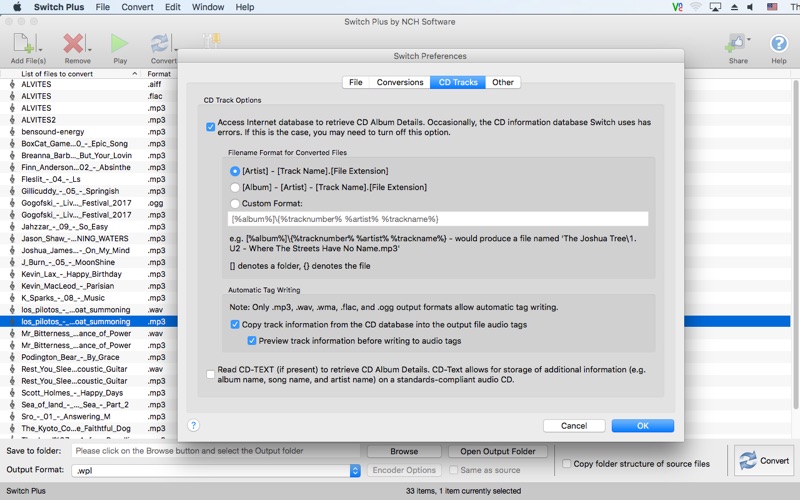Click the Open Output Folder button
This screenshot has width=800, height=500.
coord(498,452)
